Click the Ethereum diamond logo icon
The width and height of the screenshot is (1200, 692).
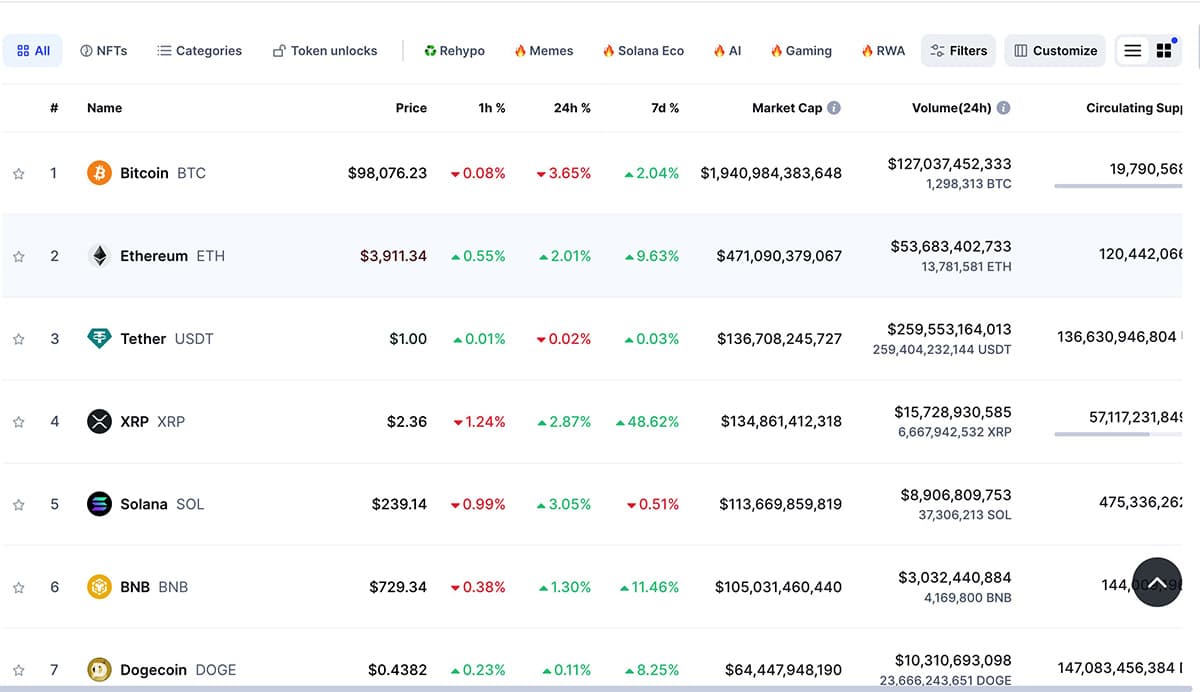tap(99, 256)
